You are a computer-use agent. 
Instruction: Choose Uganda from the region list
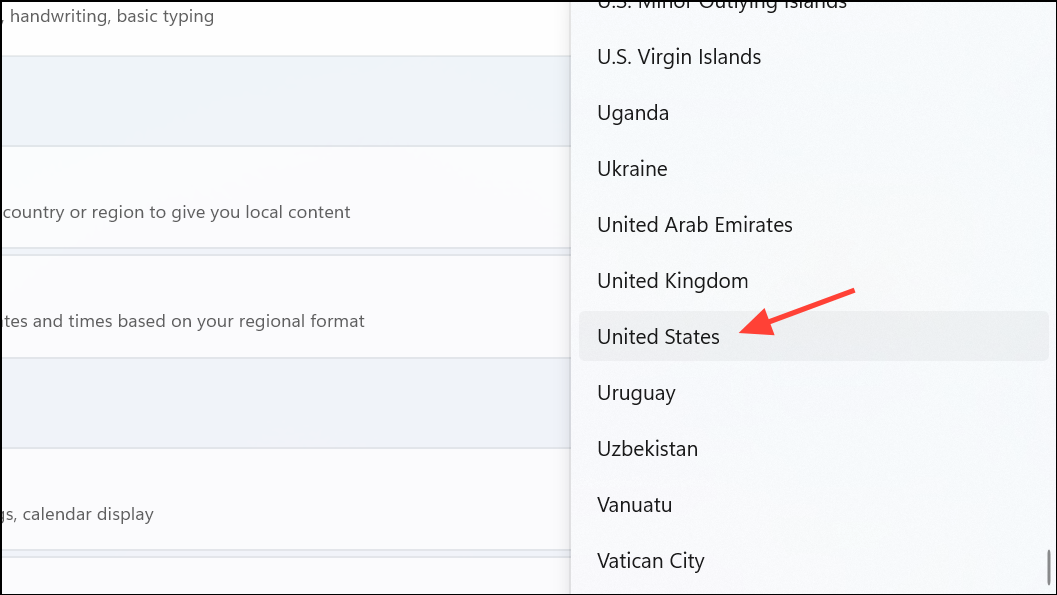click(633, 113)
